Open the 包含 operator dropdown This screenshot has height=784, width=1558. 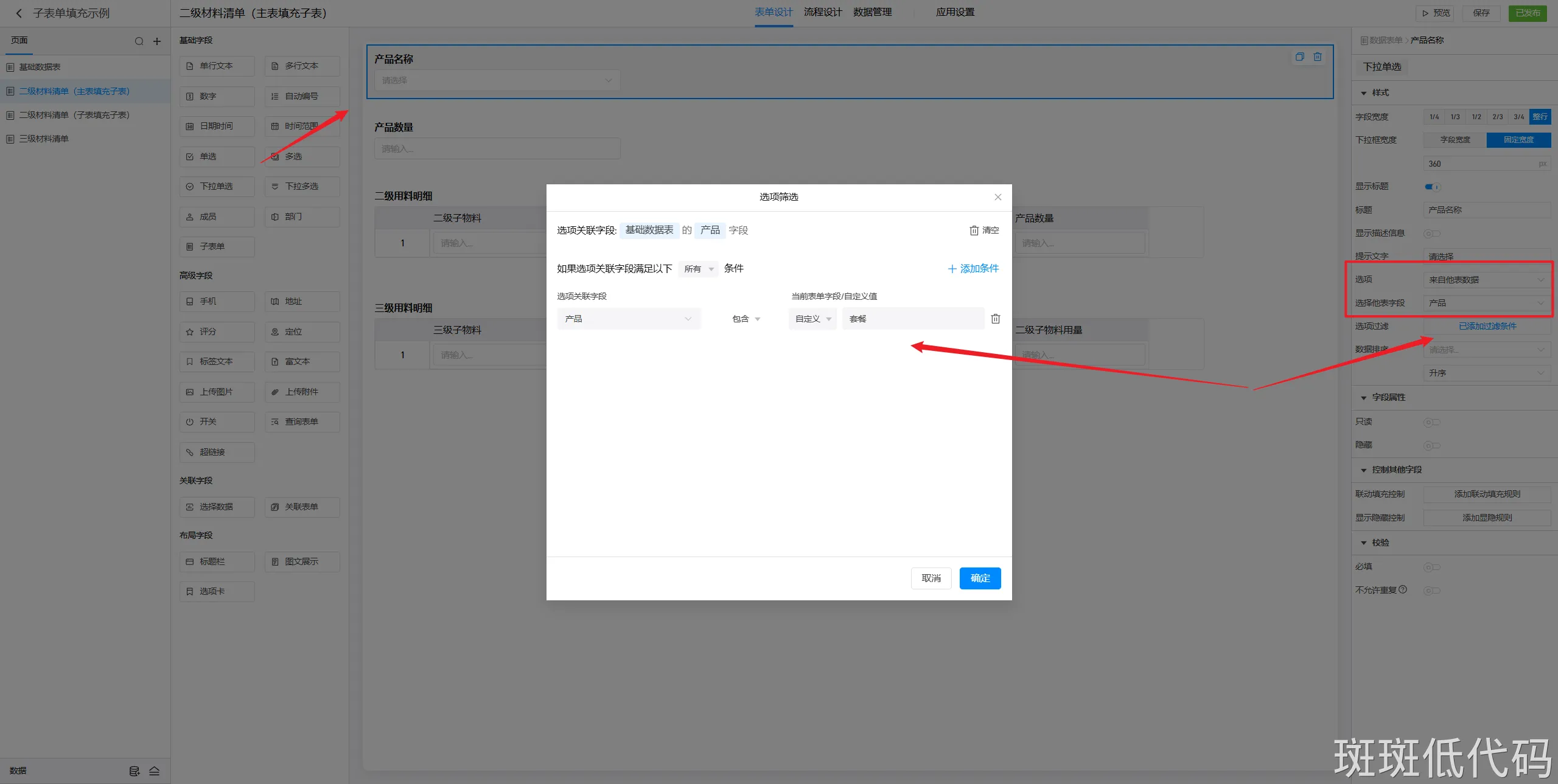[746, 319]
